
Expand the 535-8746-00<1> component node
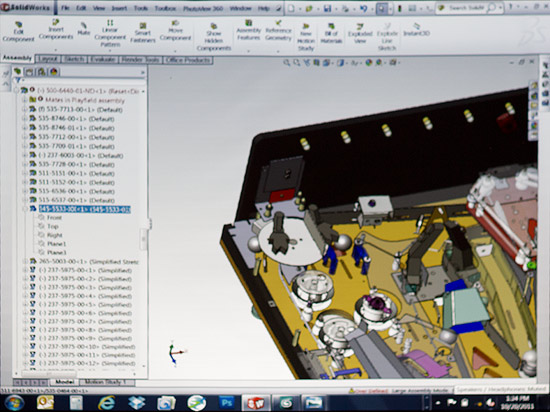click(25, 119)
